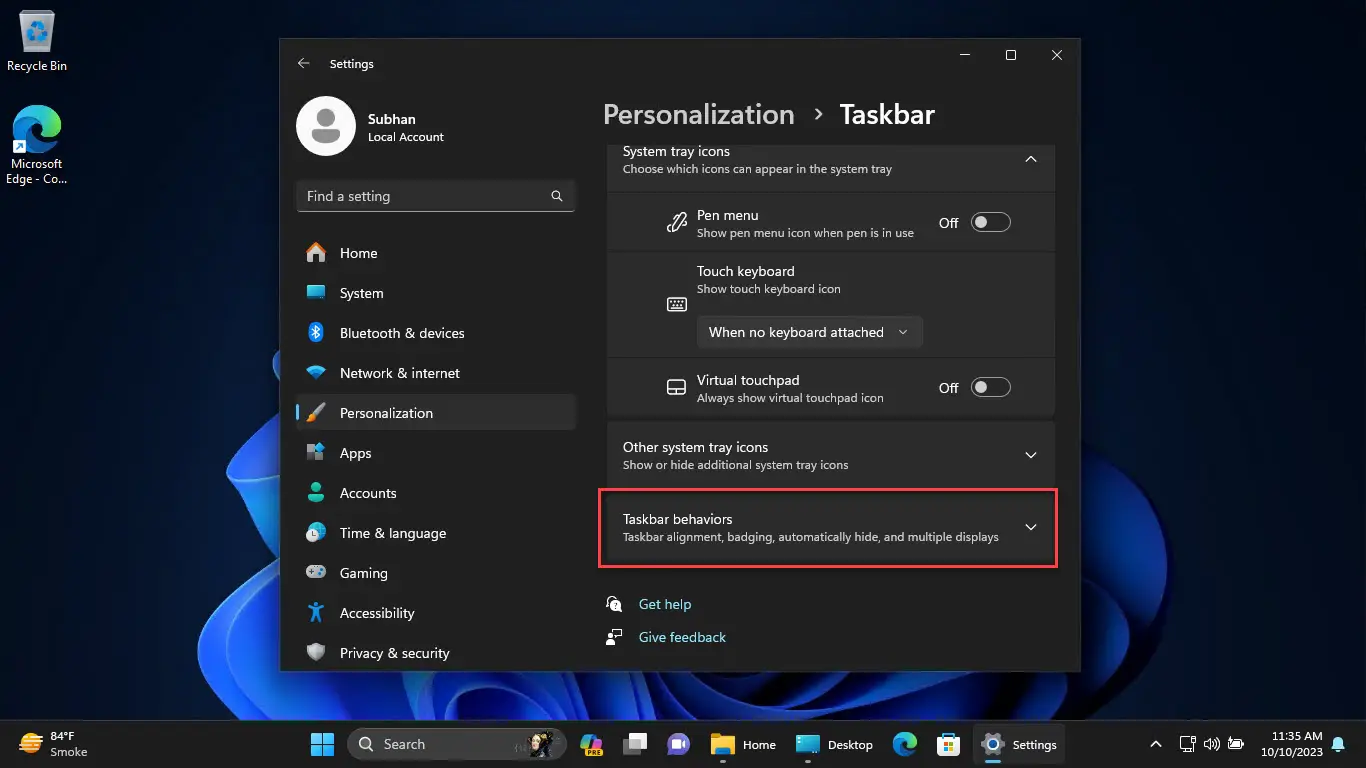The image size is (1366, 768).
Task: Open the Chat taskbar icon
Action: point(679,744)
